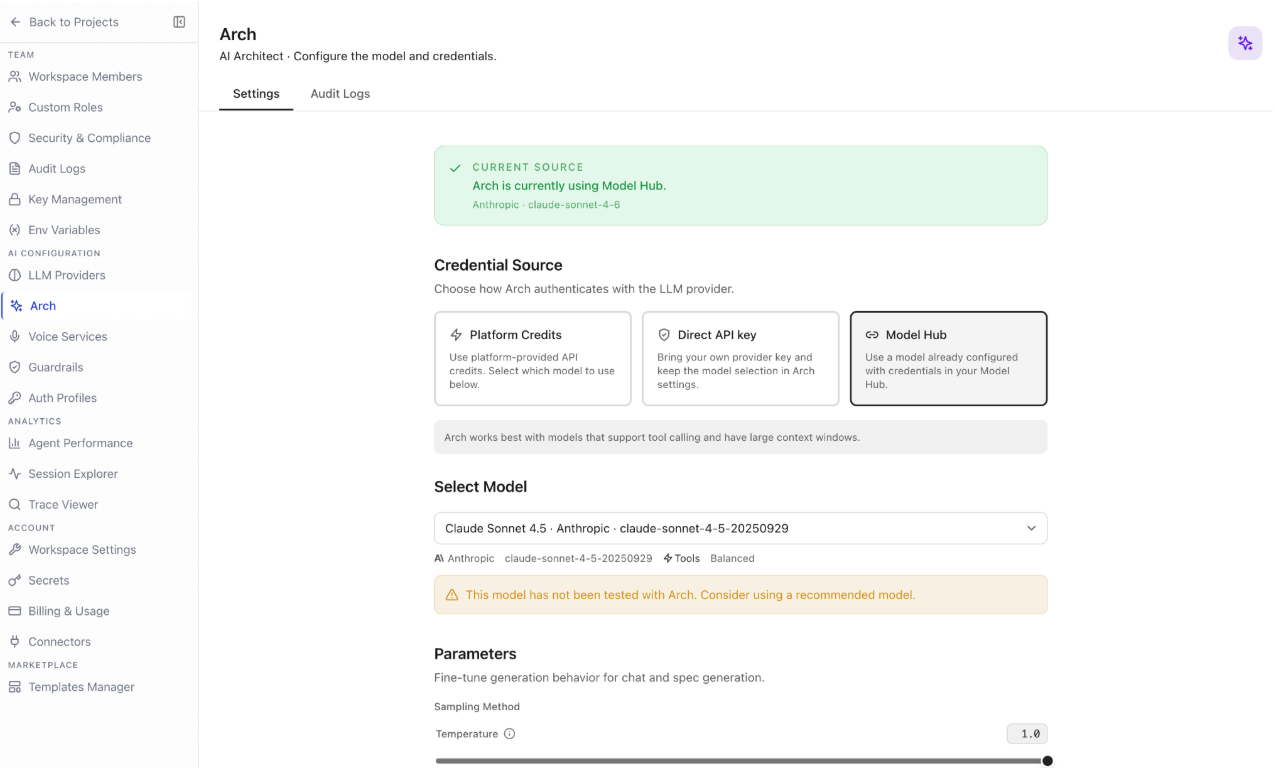1275x770 pixels.
Task: Click the Back to Projects arrow icon
Action: [15, 22]
